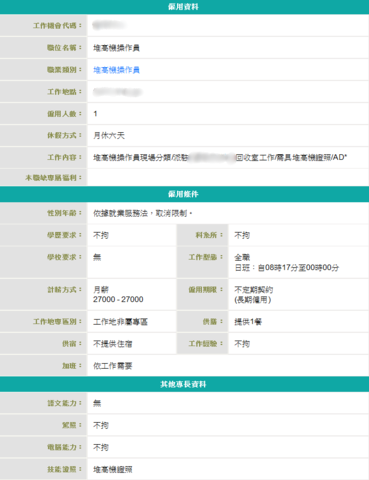Click the 職業類別 label

64,70
